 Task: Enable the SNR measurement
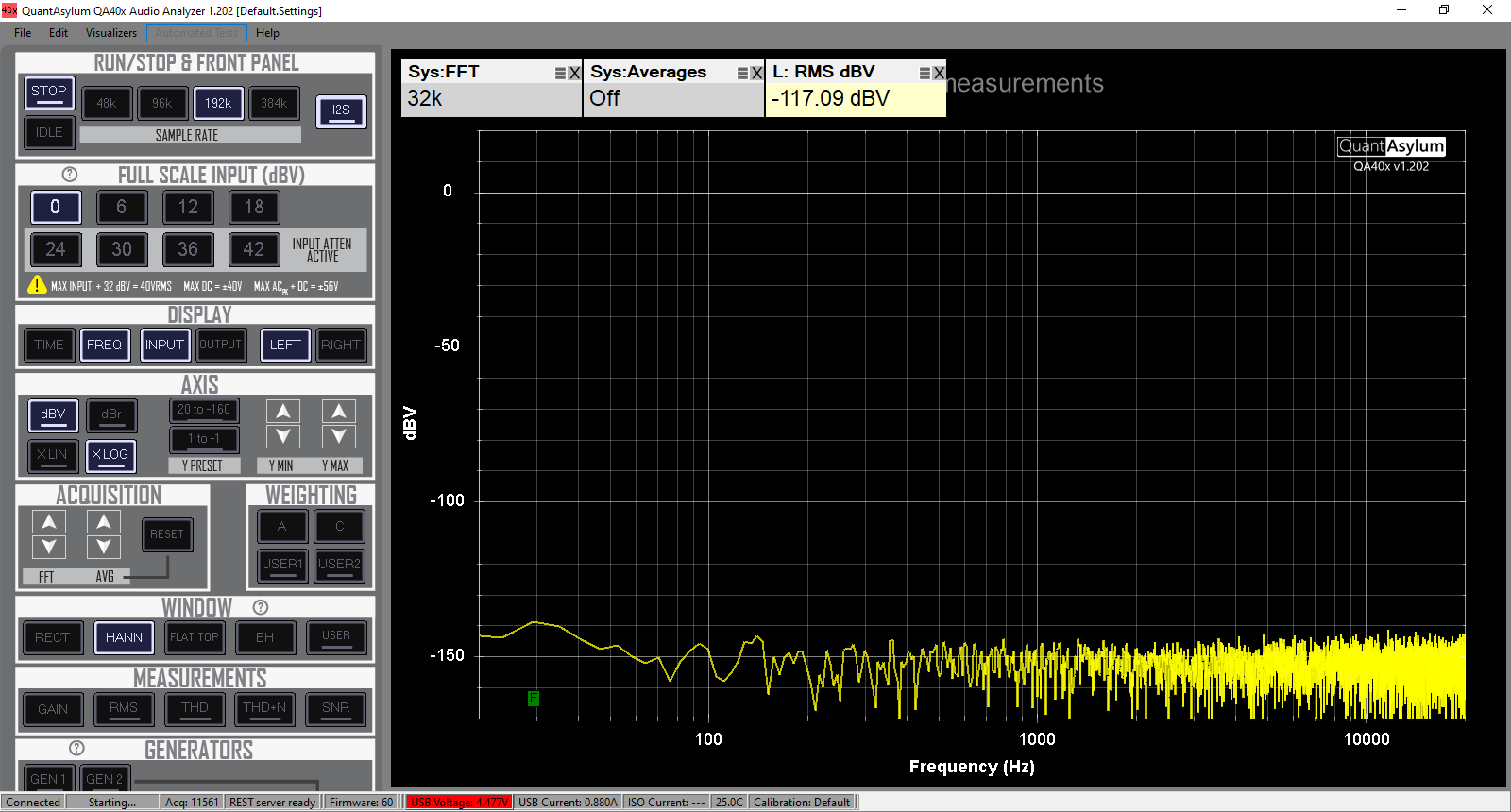point(336,709)
